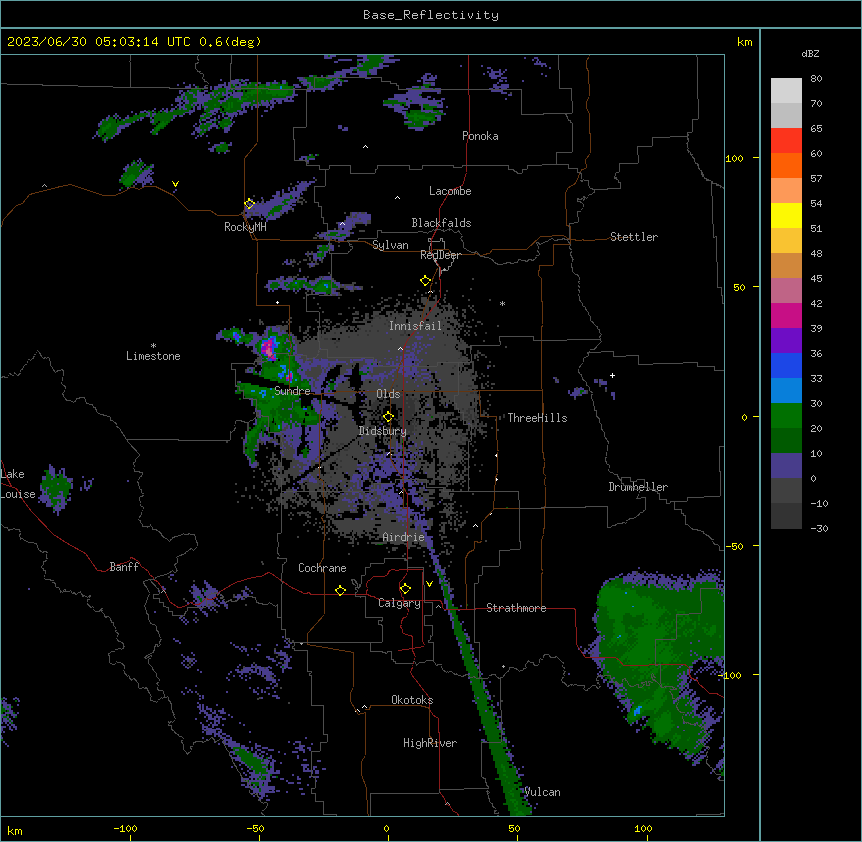
Task: Select the 20 dBZ dark green swatch
Action: pos(786,440)
